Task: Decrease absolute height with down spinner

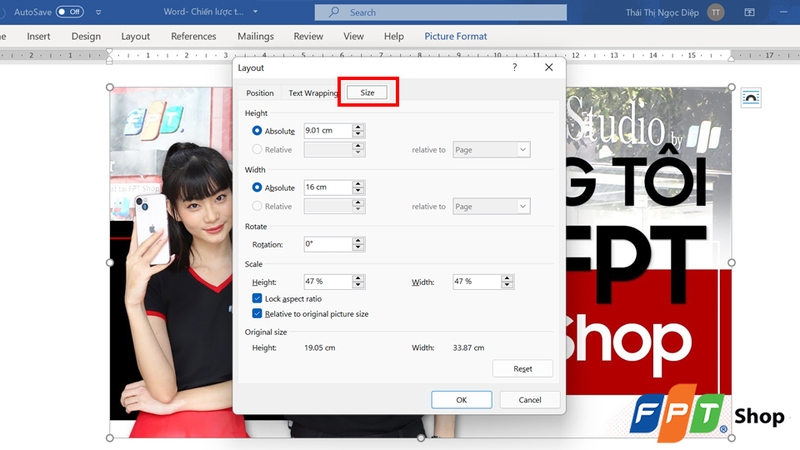Action: (x=358, y=134)
